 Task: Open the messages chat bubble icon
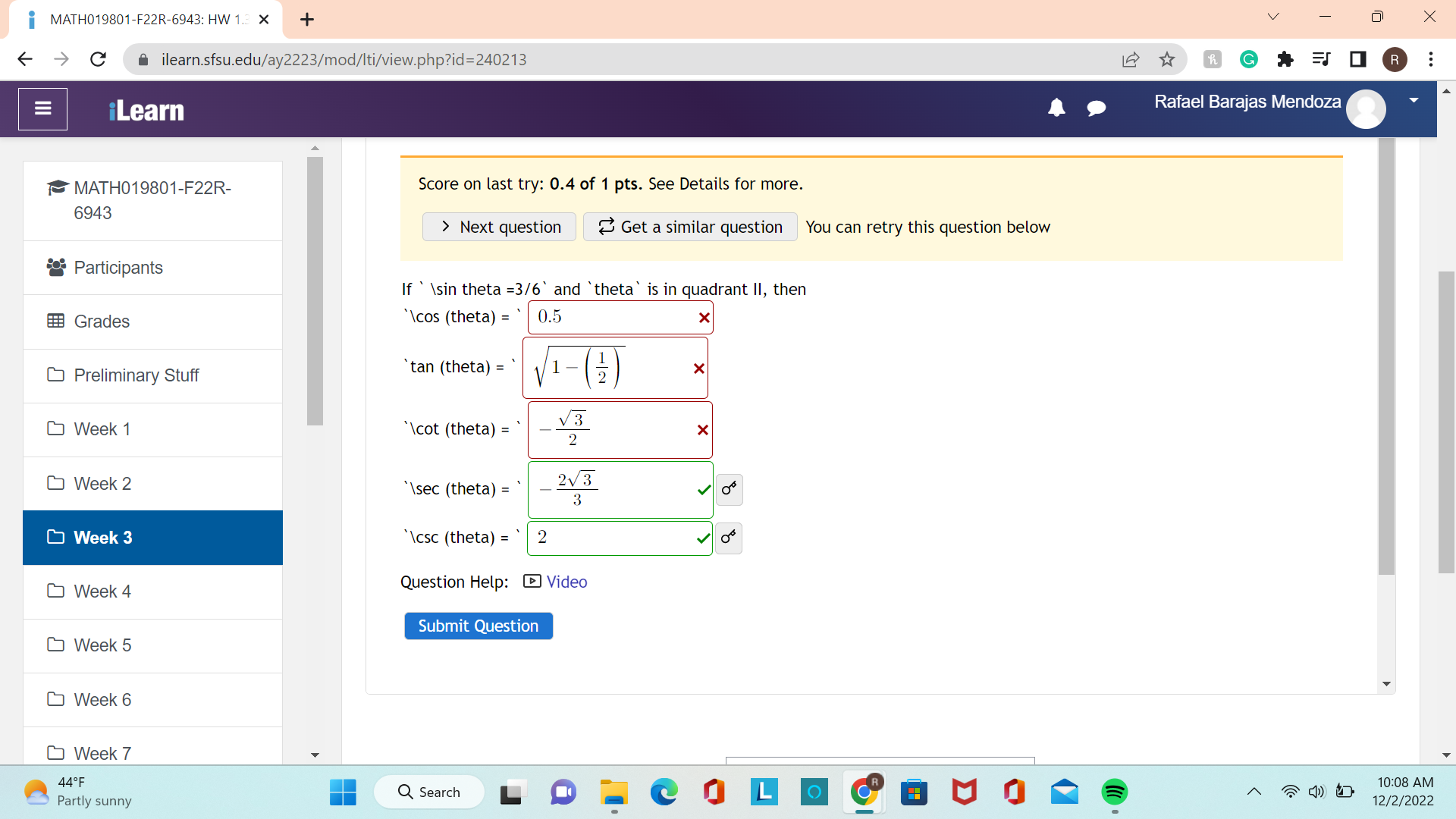coord(1097,108)
